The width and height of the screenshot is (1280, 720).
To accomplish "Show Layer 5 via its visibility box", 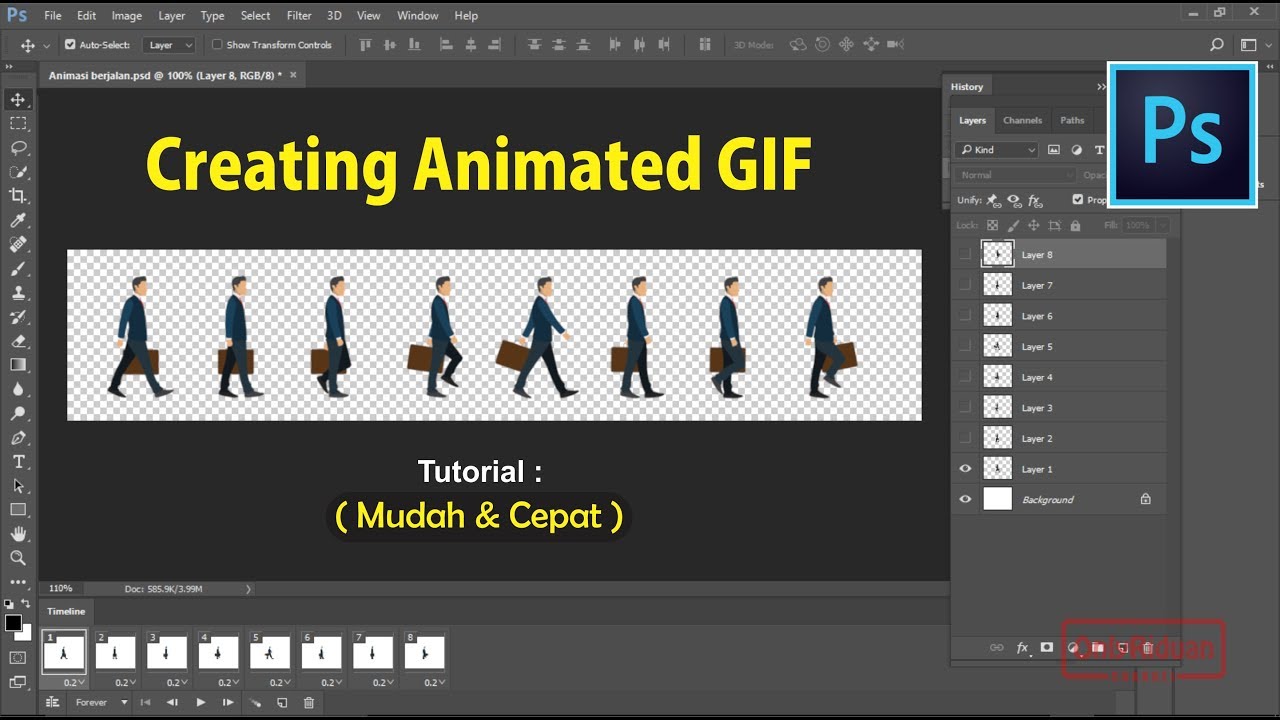I will click(x=965, y=347).
